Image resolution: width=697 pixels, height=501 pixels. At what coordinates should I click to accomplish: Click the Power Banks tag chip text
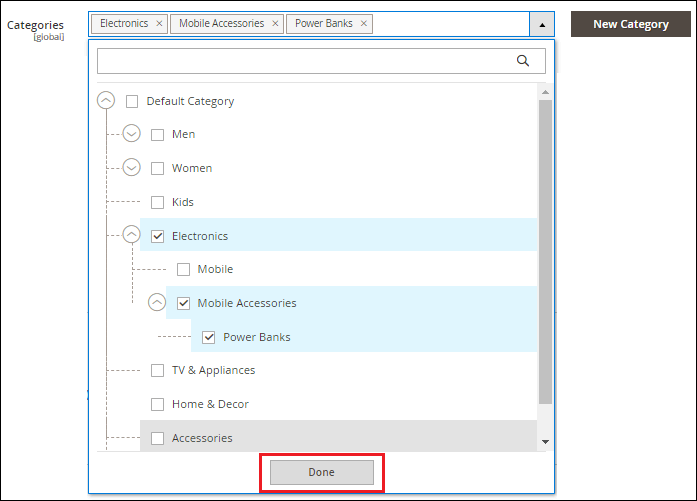(x=324, y=23)
